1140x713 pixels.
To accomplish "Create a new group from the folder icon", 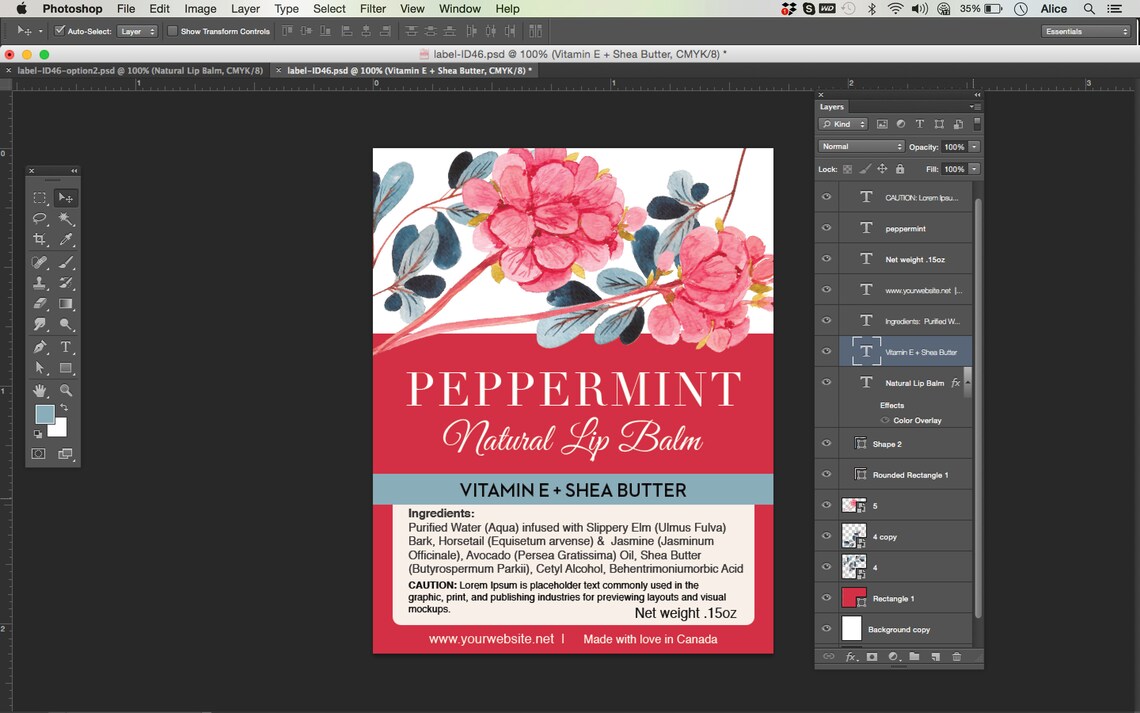I will (x=914, y=657).
